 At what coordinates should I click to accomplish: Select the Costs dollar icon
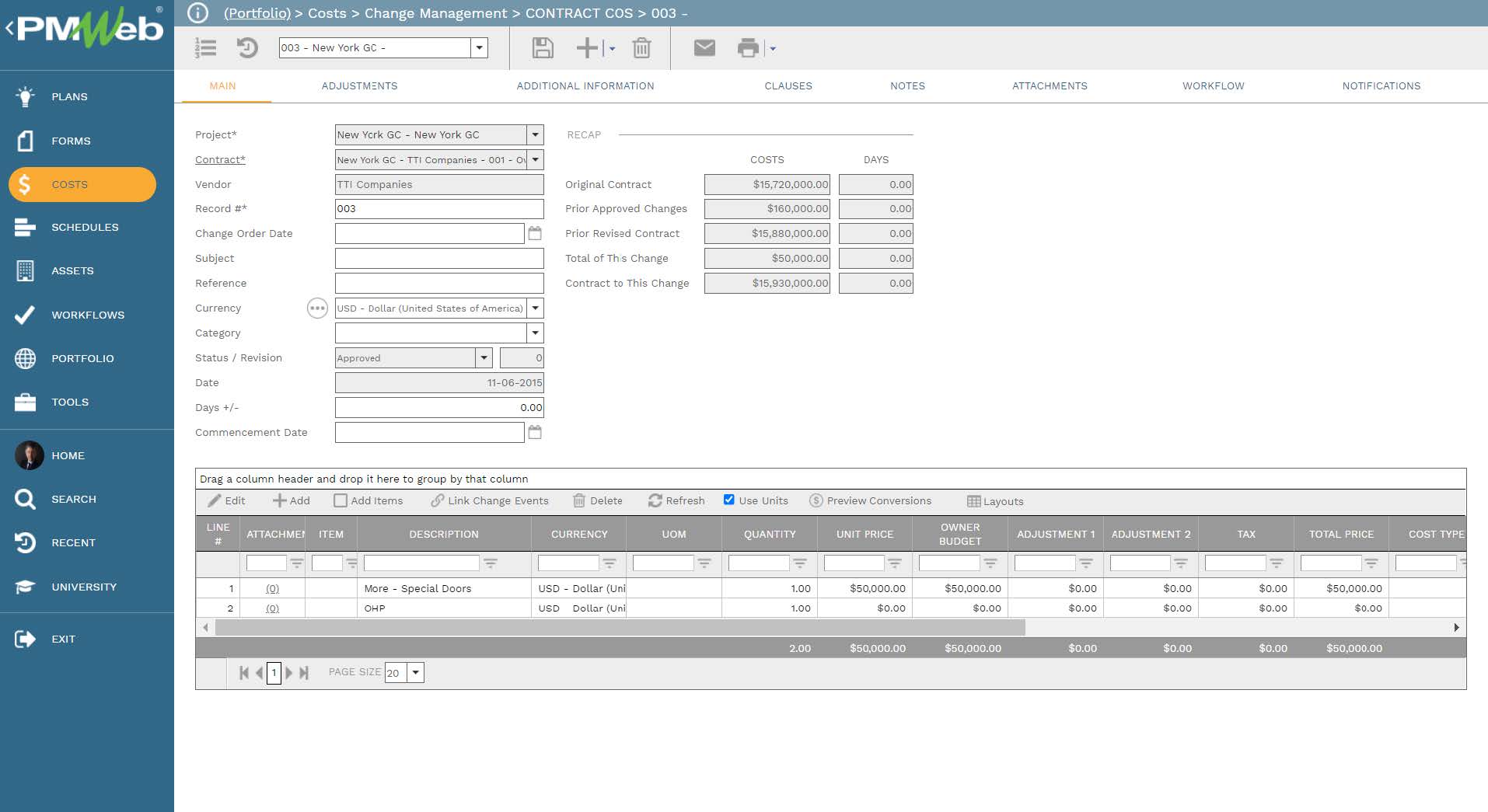(x=25, y=184)
